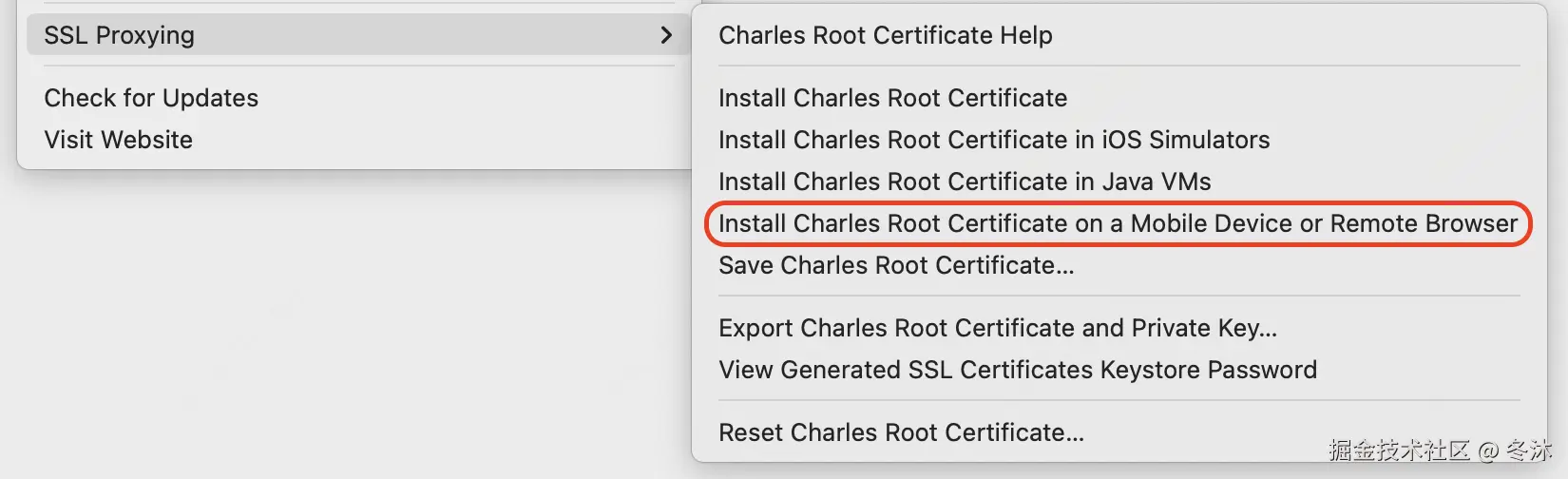Install Charles Root Certificate in Java VMs

[x=965, y=182]
